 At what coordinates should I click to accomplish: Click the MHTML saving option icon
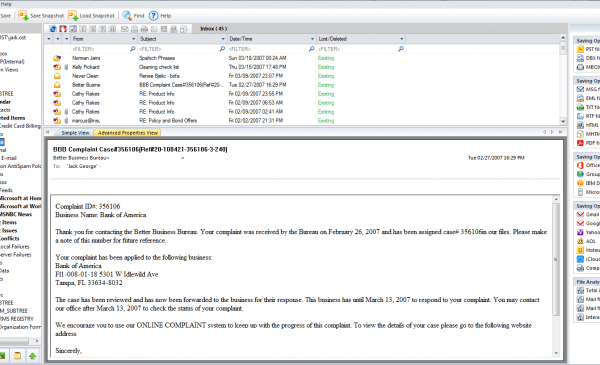coord(580,134)
